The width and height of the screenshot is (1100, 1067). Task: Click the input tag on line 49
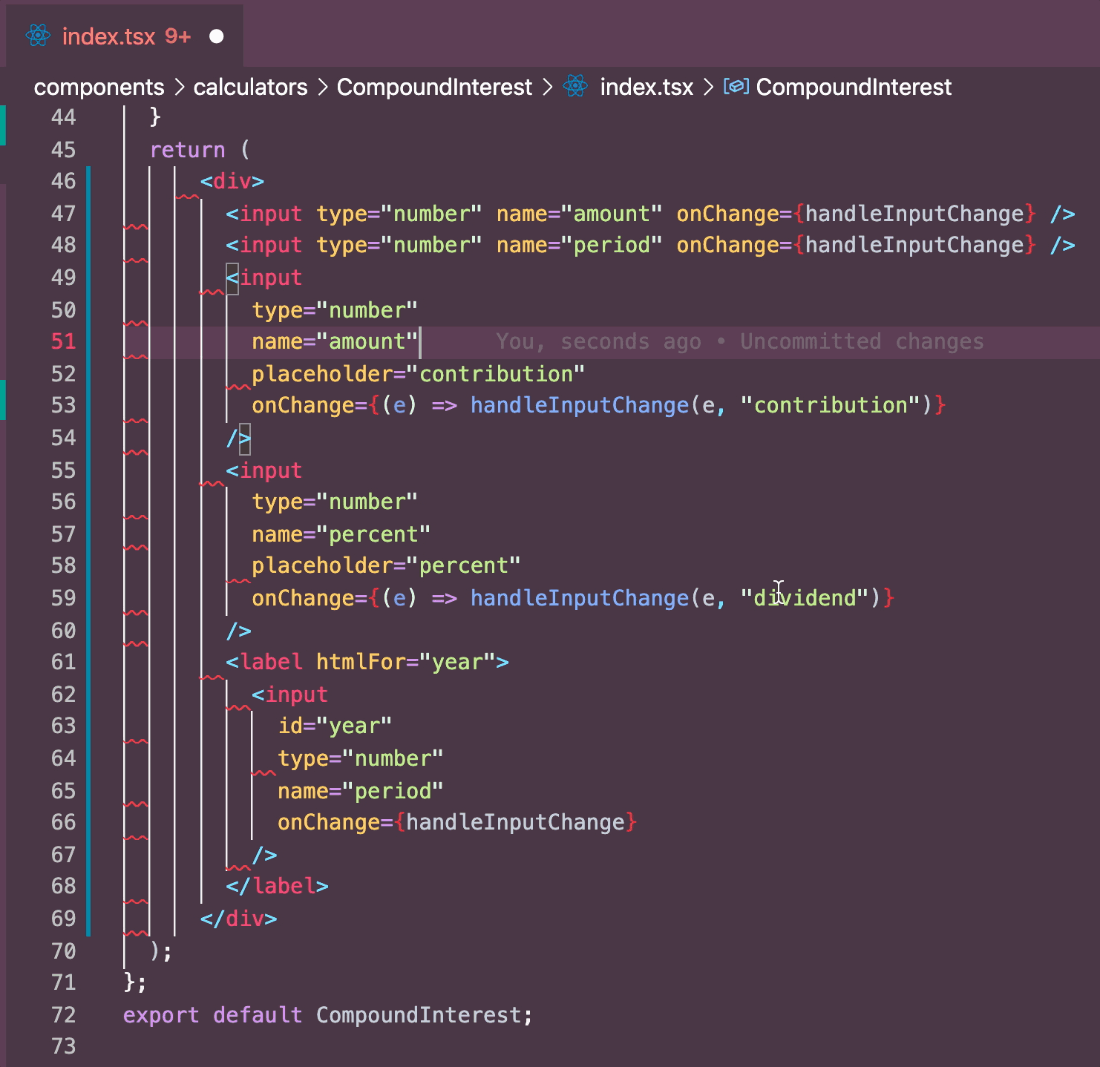coord(264,278)
